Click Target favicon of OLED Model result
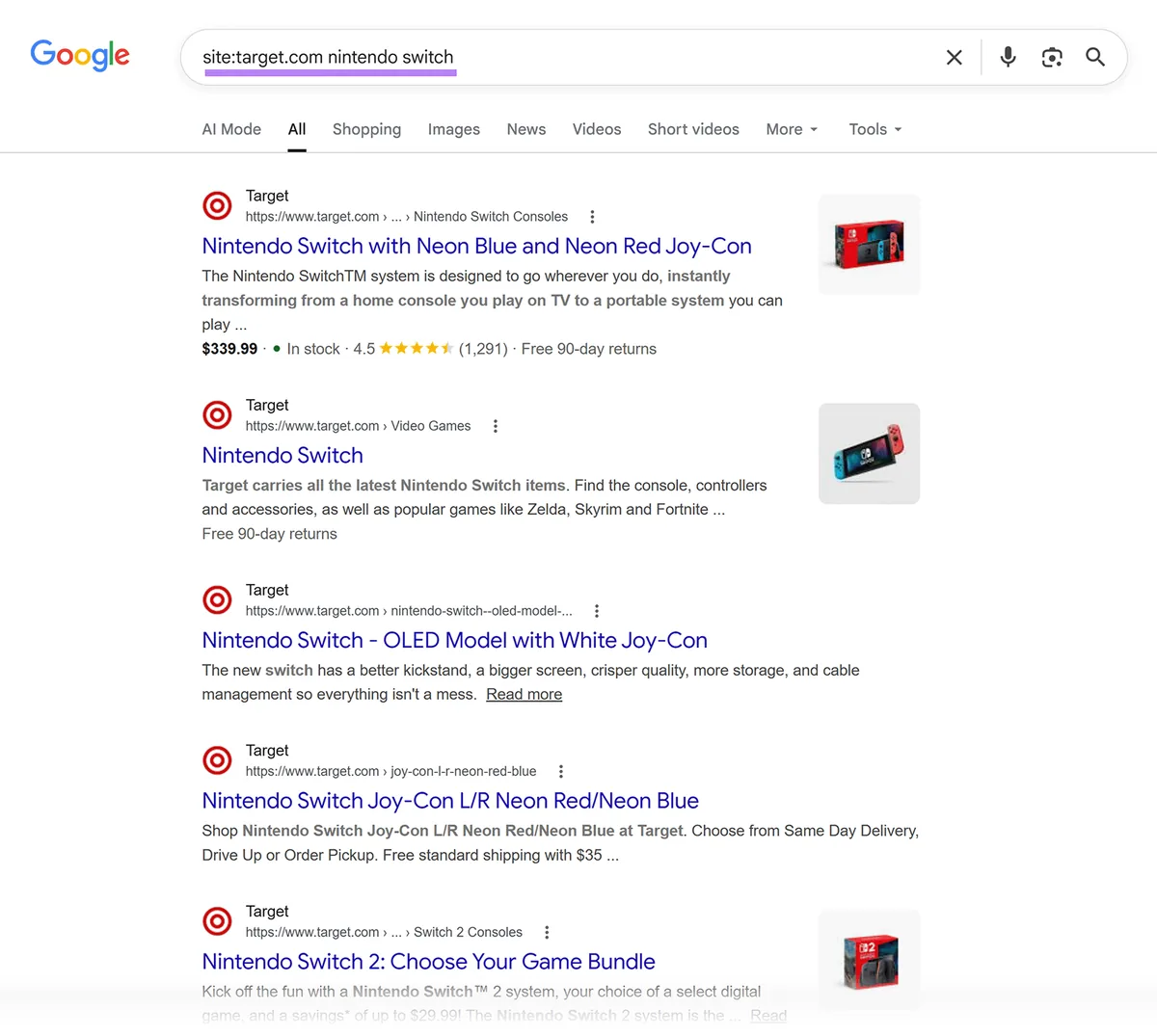 [217, 599]
